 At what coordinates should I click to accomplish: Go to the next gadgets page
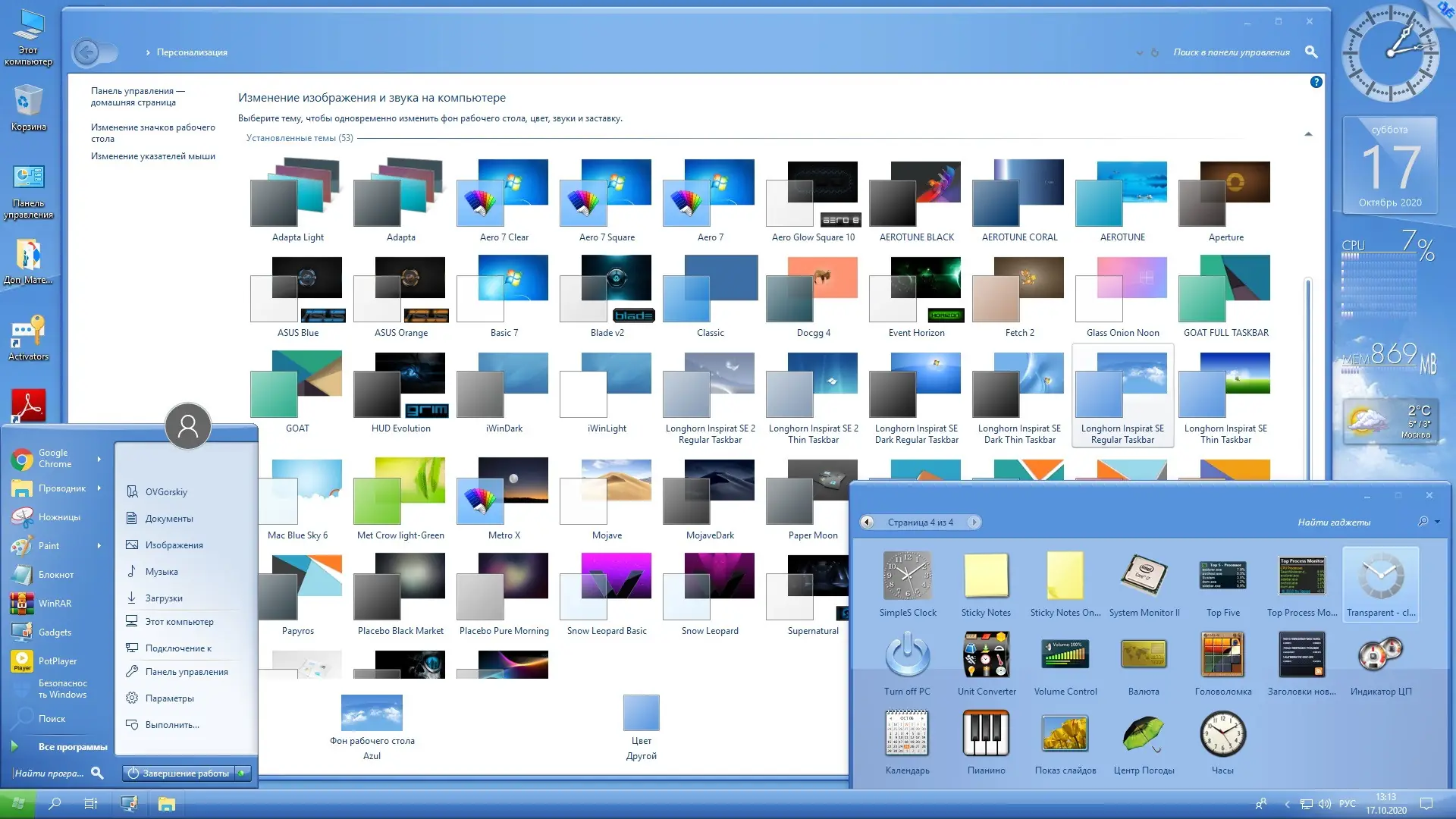(x=974, y=522)
